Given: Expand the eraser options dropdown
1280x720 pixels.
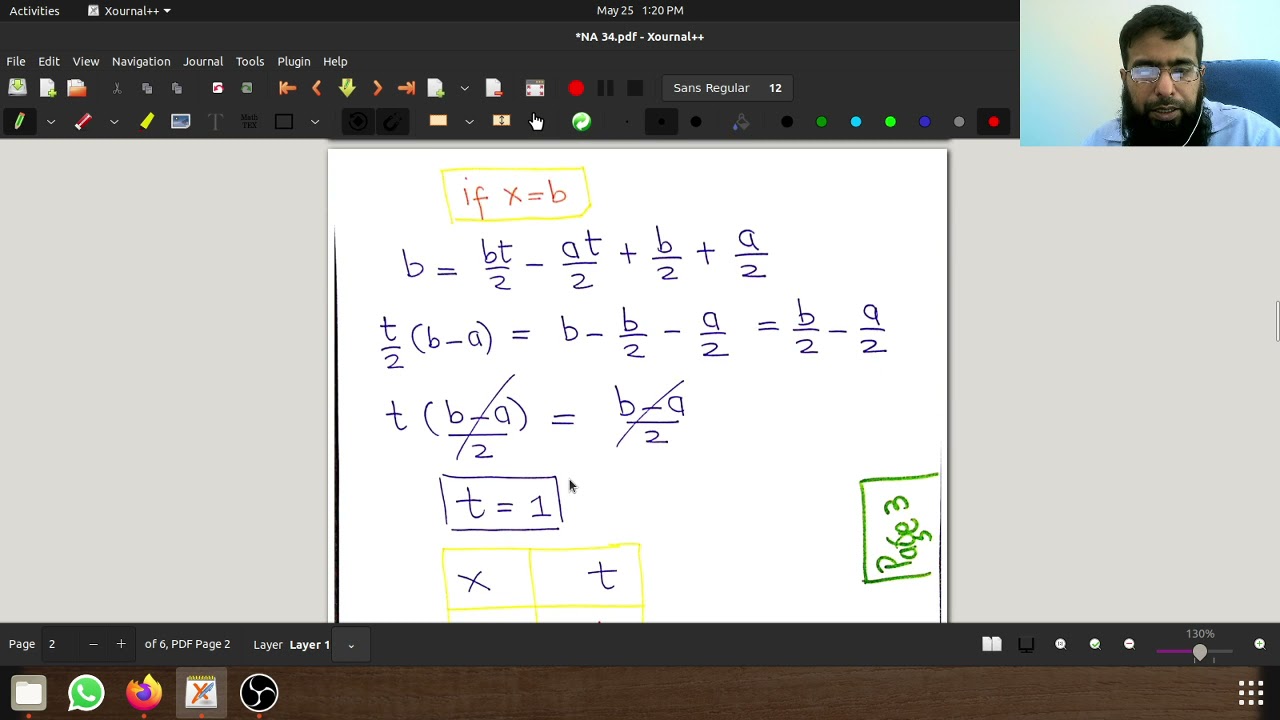Looking at the screenshot, I should (x=114, y=122).
